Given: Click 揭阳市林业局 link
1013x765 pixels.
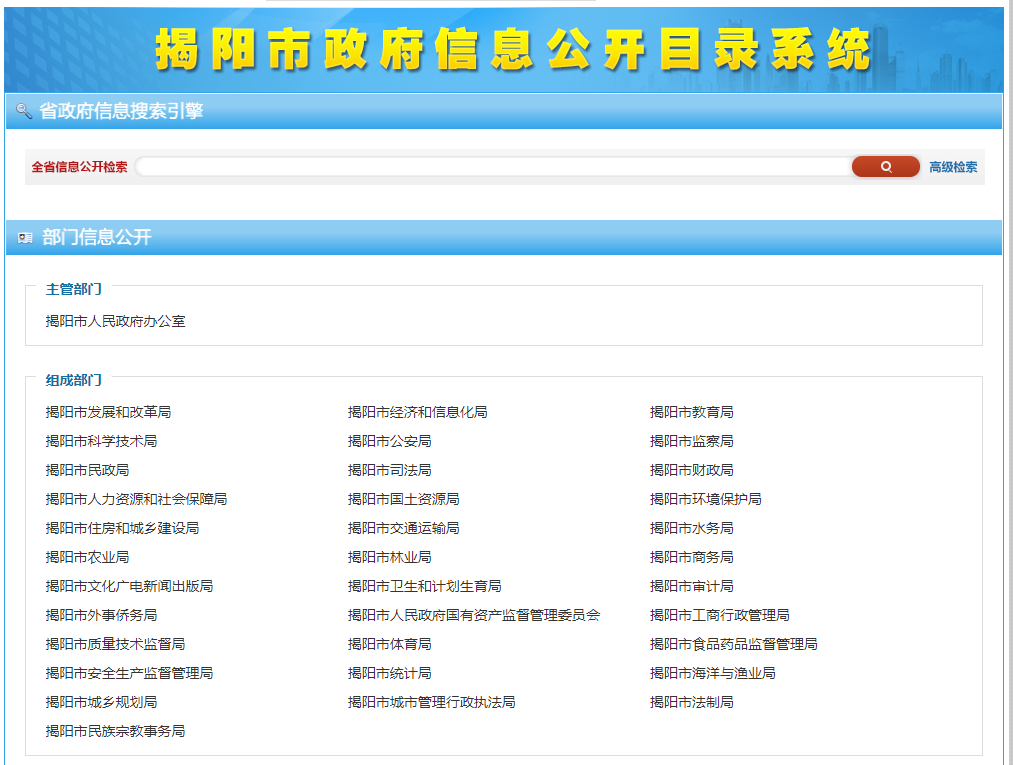Looking at the screenshot, I should (x=390, y=558).
